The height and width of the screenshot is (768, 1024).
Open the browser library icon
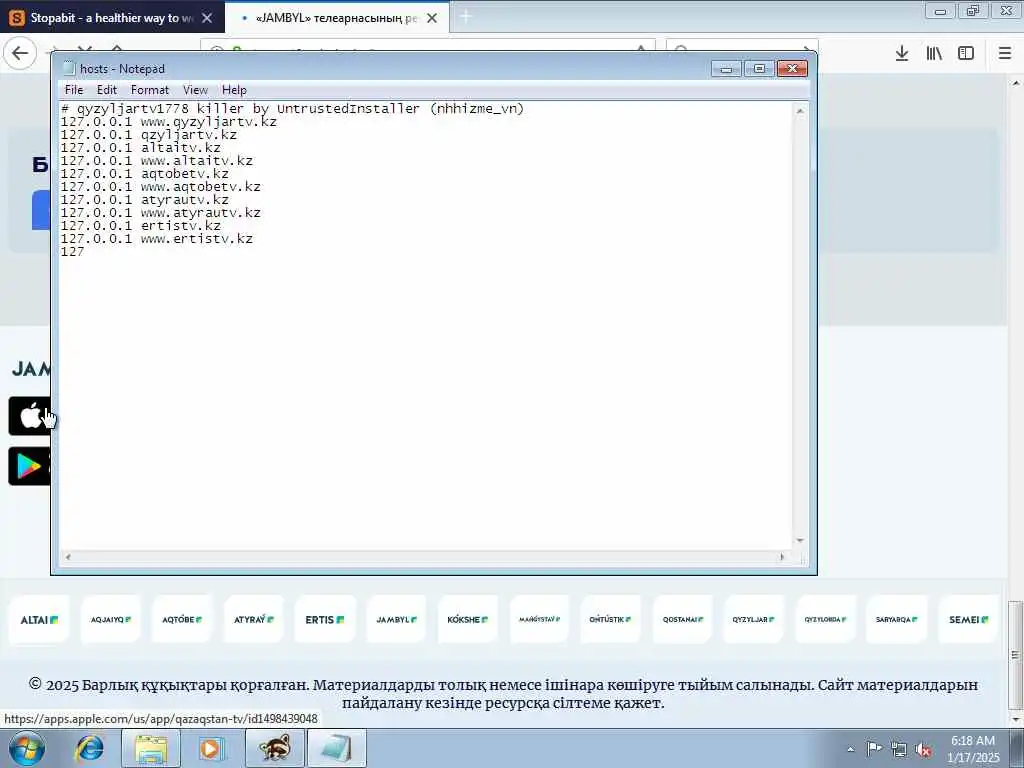tap(934, 53)
